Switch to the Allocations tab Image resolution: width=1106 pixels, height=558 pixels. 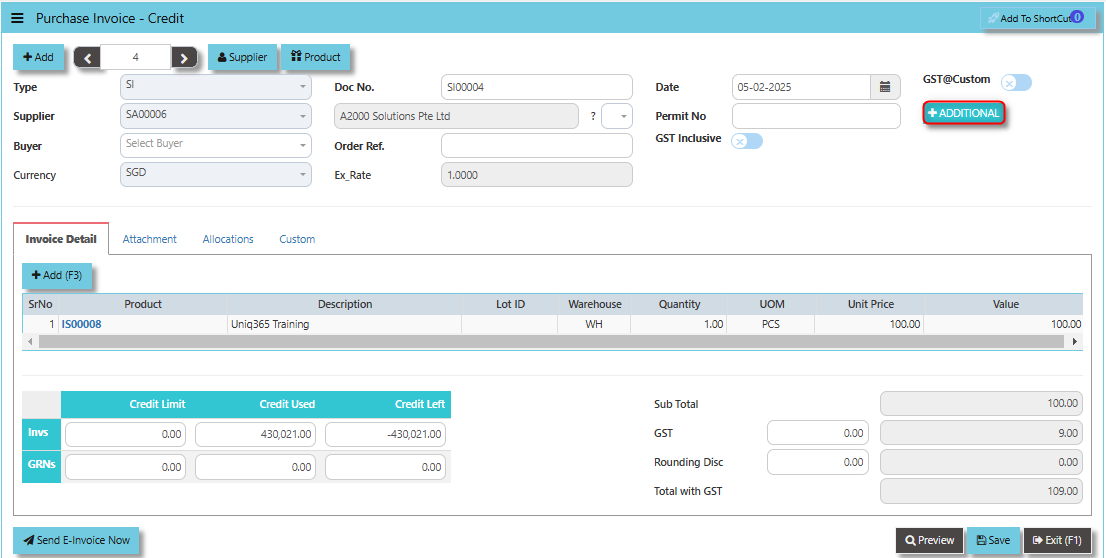228,239
